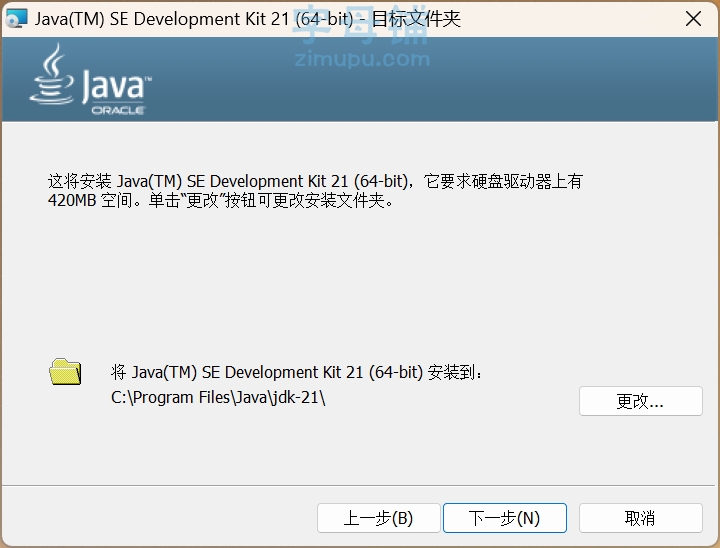Click the text 将 Java(TM) SE Development Kit 21 安装到
Image resolution: width=720 pixels, height=548 pixels.
click(297, 372)
